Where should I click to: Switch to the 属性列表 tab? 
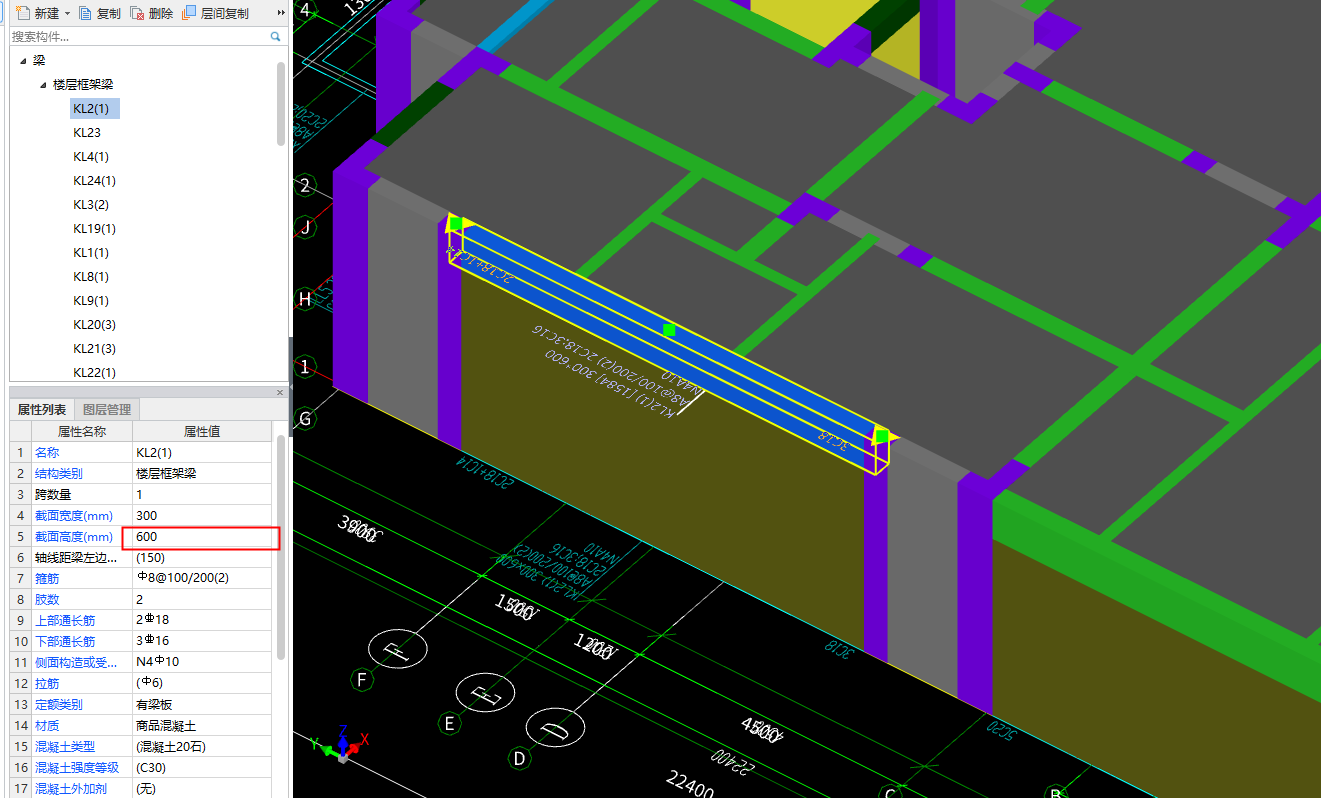click(x=42, y=409)
